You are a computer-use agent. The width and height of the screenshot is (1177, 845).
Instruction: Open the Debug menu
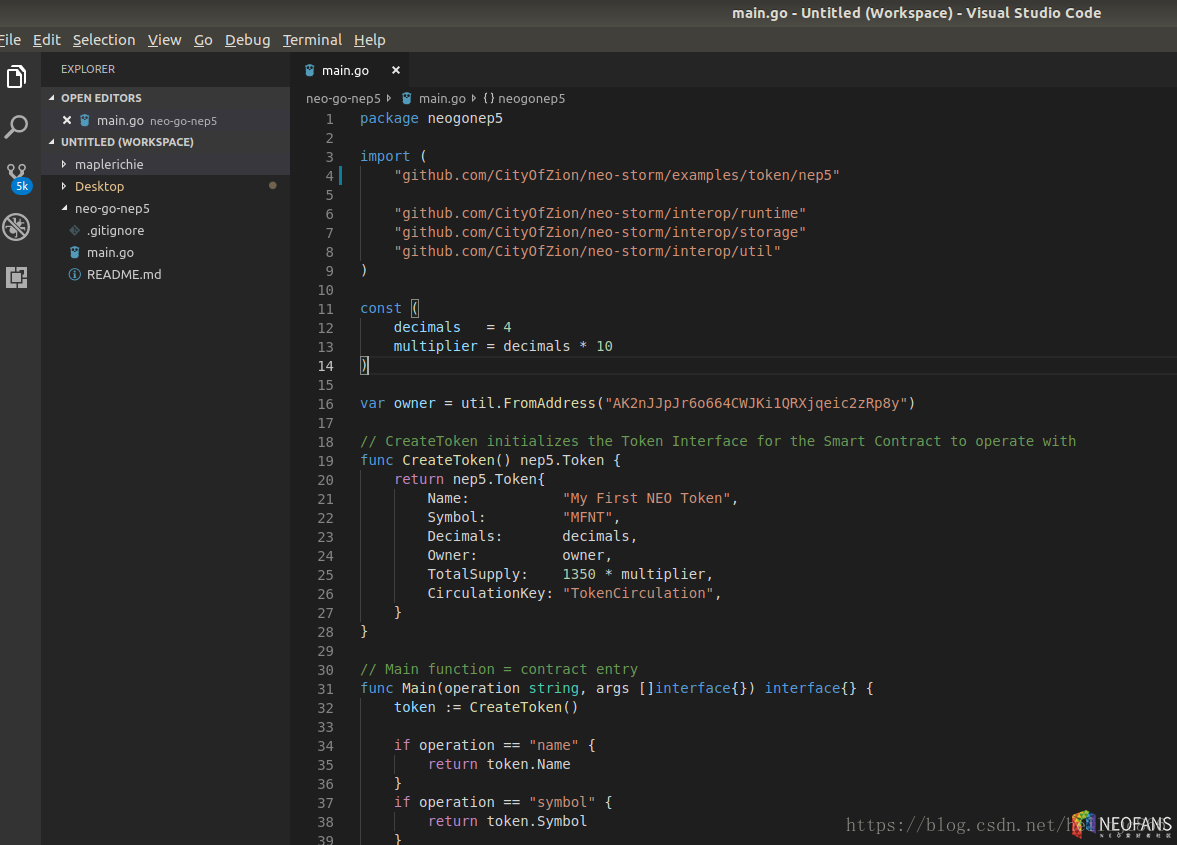point(248,40)
